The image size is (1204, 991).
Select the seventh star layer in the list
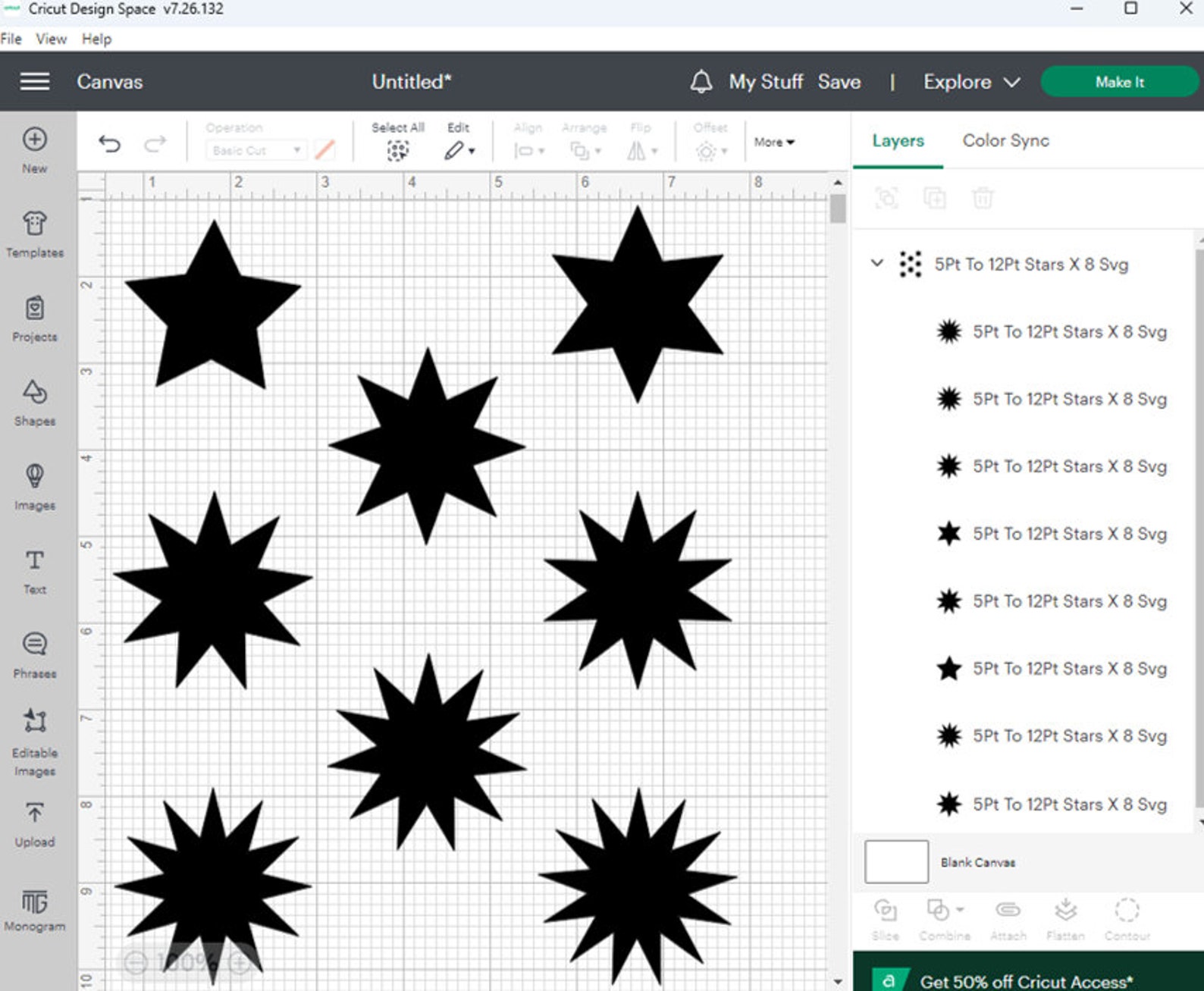tap(1052, 735)
